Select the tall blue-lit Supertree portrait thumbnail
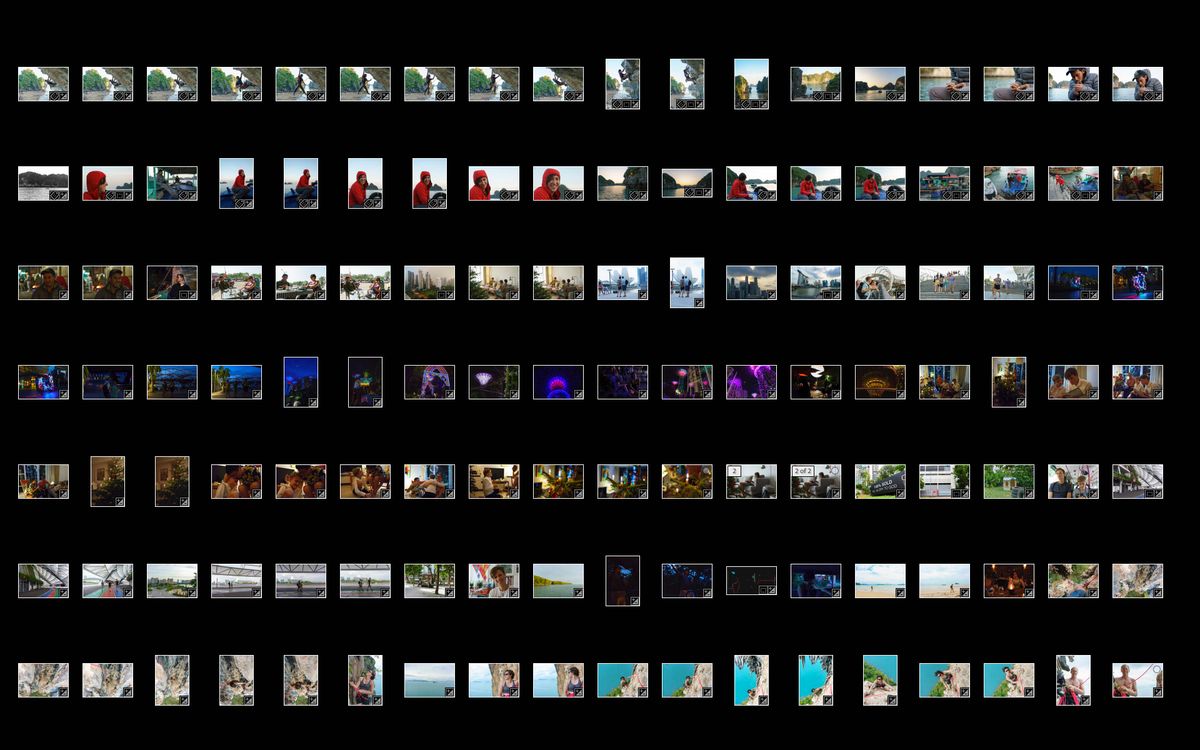The width and height of the screenshot is (1200, 750). (x=301, y=382)
